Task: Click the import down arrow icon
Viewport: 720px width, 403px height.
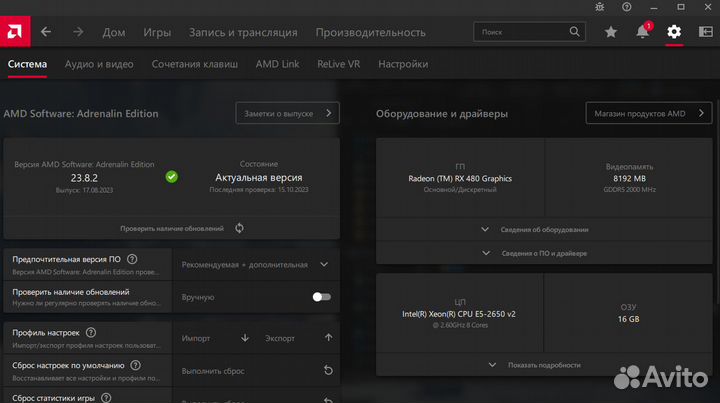Action: 245,338
